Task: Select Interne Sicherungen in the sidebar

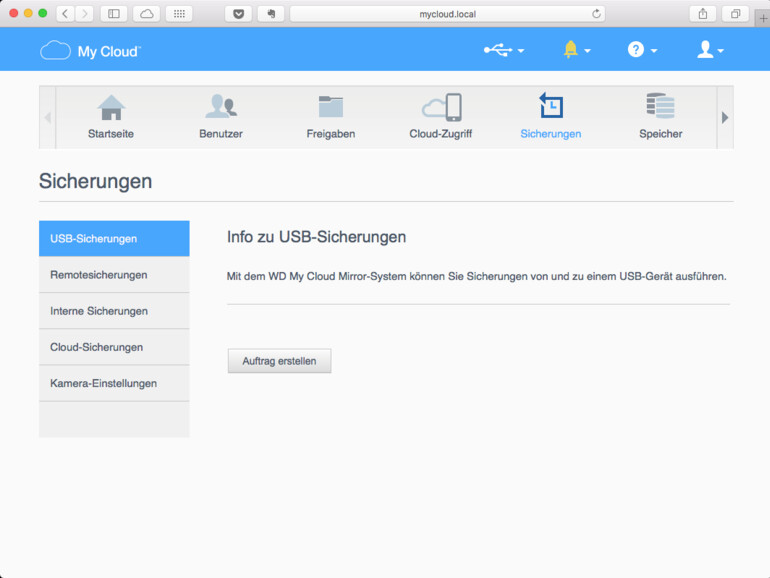Action: 114,311
